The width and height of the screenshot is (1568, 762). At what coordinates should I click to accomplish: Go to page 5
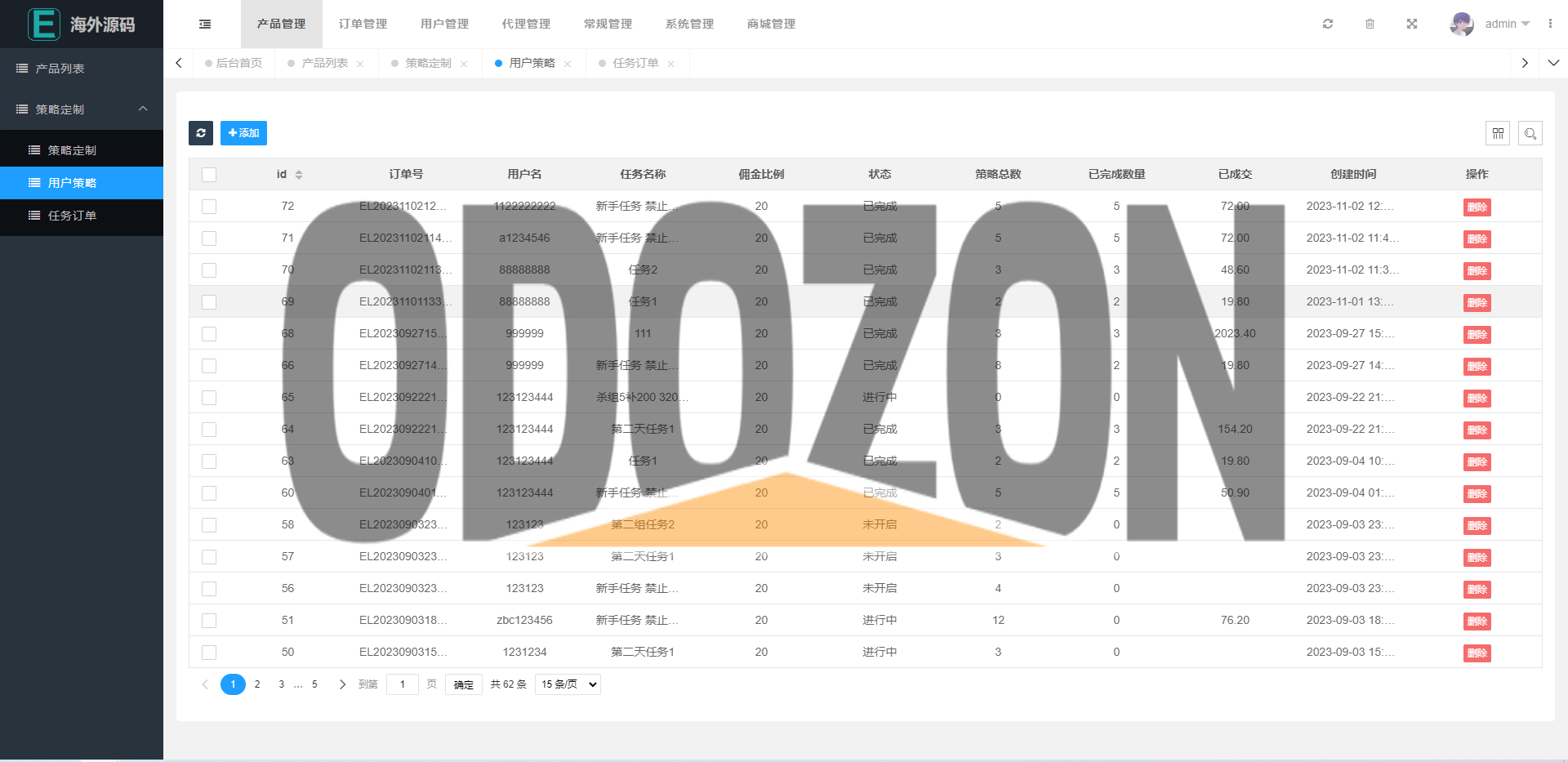pyautogui.click(x=314, y=684)
